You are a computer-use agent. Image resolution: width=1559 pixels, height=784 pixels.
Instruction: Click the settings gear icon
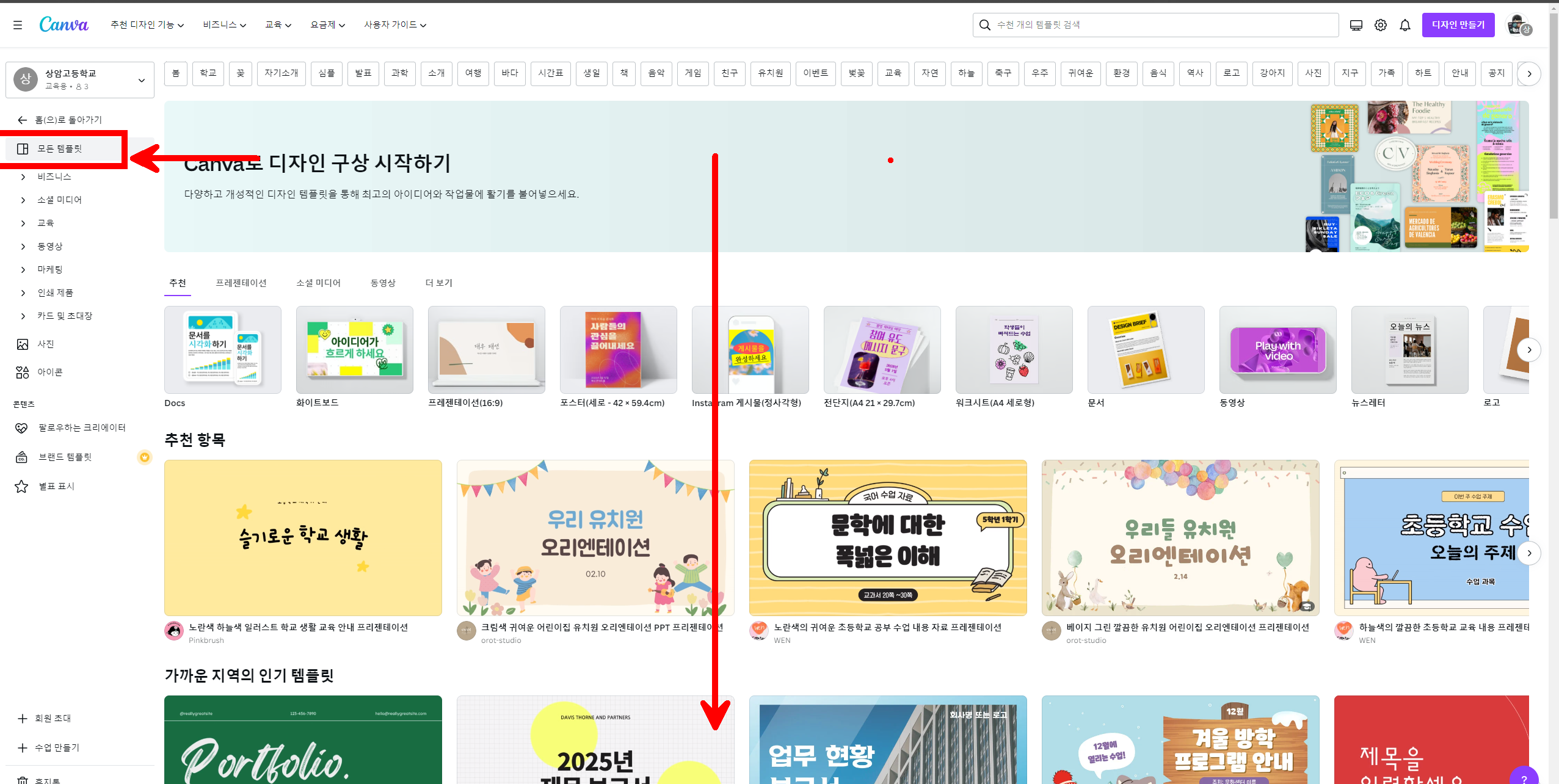pyautogui.click(x=1380, y=25)
